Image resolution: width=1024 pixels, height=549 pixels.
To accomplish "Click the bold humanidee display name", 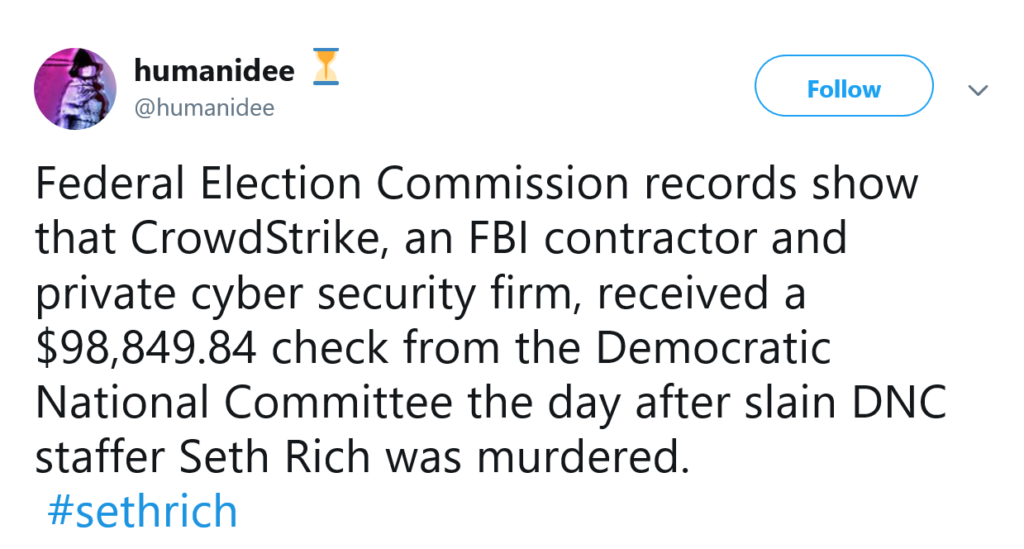I will [x=214, y=71].
